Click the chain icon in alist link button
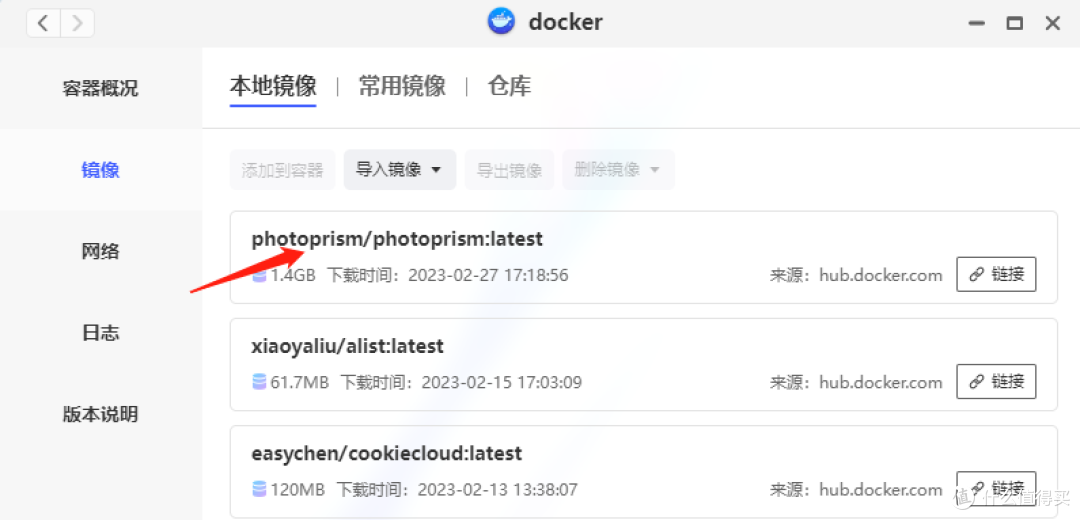The width and height of the screenshot is (1080, 520). coord(976,382)
